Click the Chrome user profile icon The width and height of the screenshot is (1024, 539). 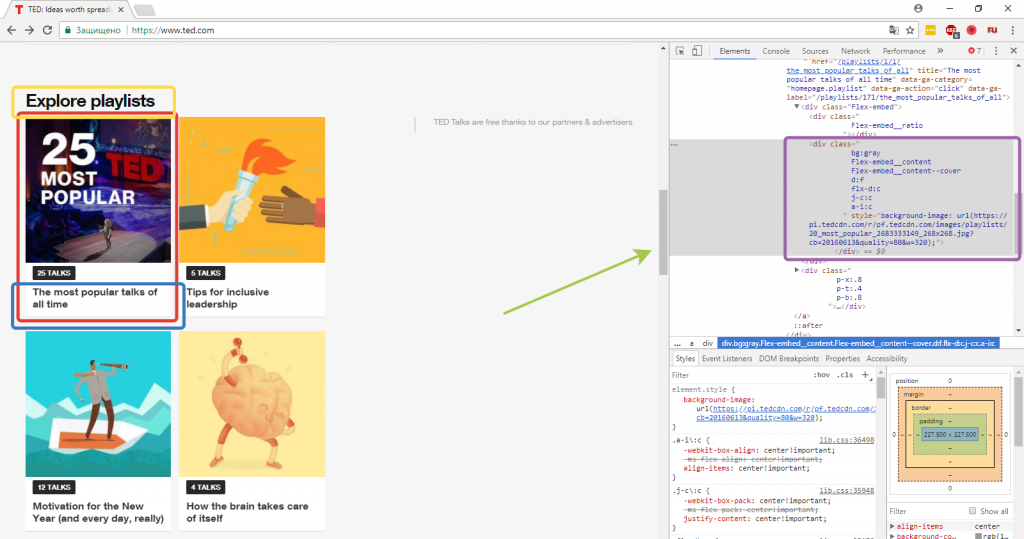pos(918,8)
